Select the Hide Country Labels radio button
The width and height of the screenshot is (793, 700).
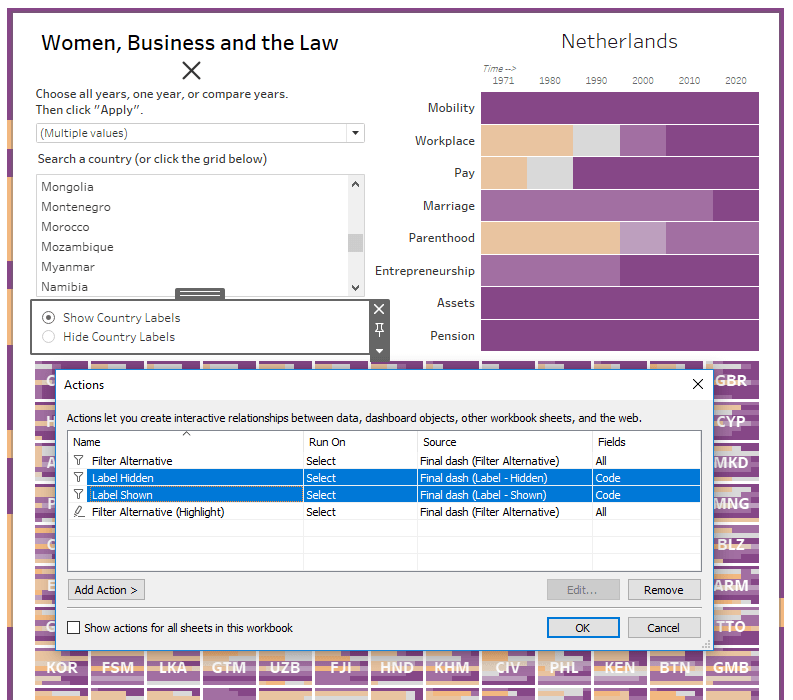[x=49, y=337]
